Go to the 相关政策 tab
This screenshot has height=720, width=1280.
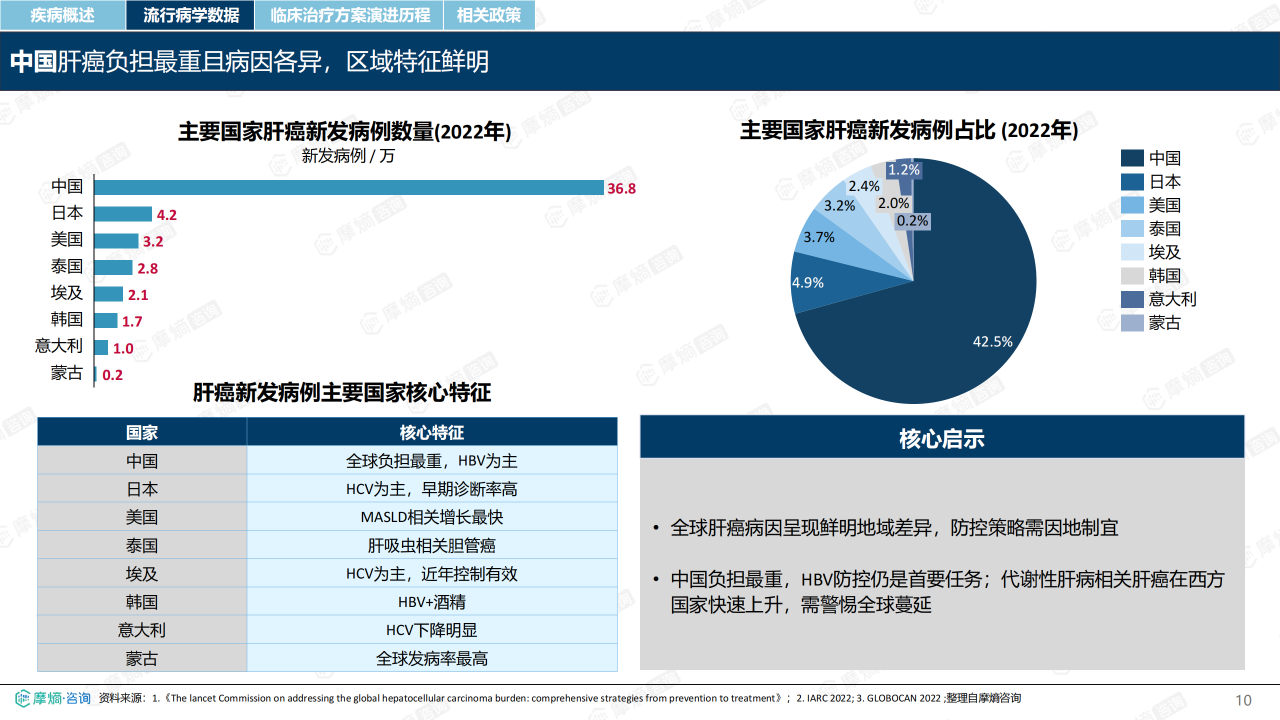489,15
